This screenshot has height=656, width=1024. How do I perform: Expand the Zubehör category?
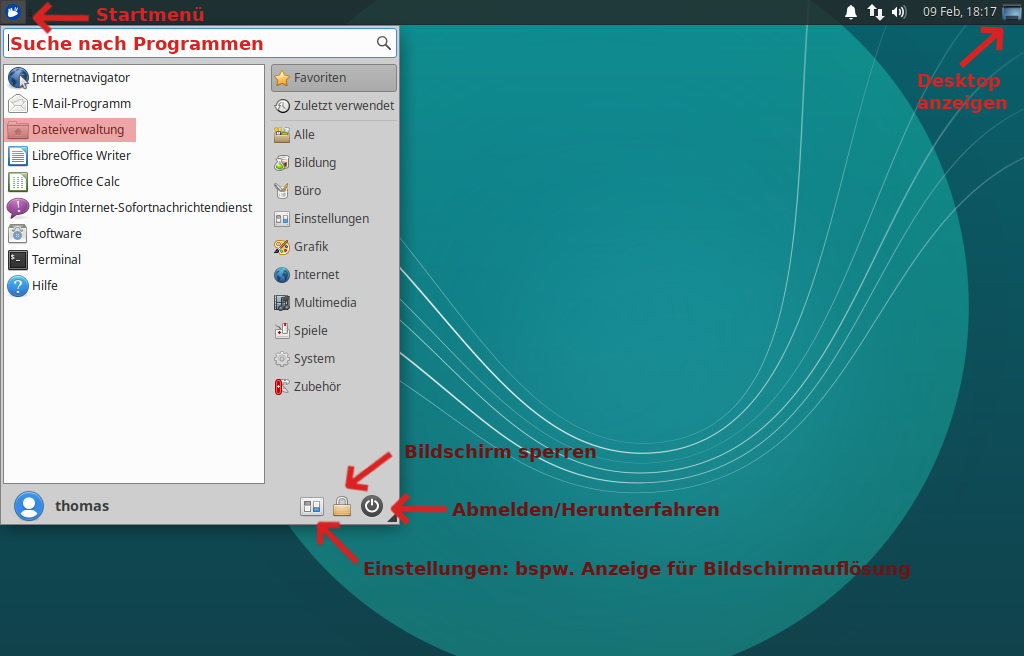tap(317, 387)
